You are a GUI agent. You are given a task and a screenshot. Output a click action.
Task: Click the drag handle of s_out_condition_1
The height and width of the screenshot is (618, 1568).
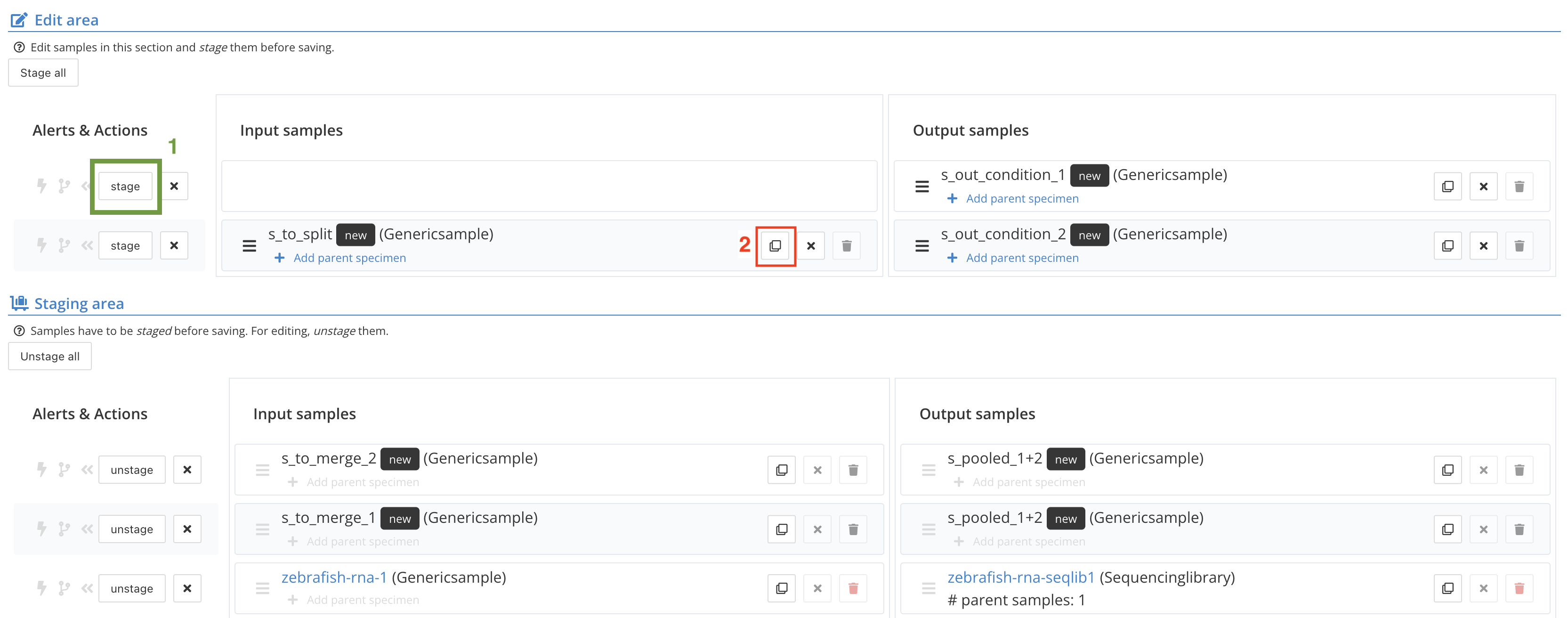click(x=922, y=187)
